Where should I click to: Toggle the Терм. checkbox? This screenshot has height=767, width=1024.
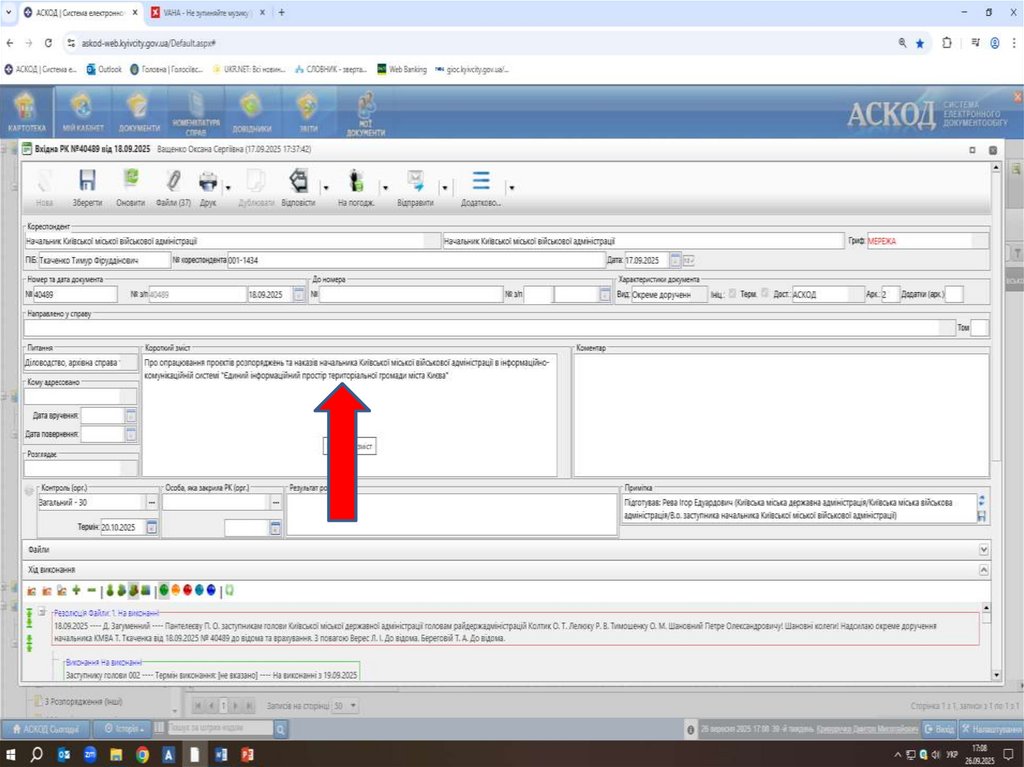(765, 294)
